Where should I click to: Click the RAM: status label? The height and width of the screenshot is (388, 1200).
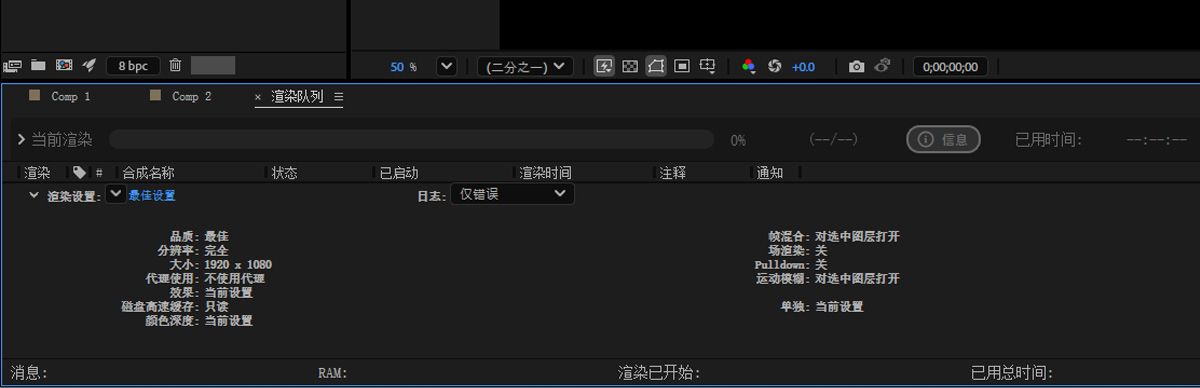click(332, 373)
